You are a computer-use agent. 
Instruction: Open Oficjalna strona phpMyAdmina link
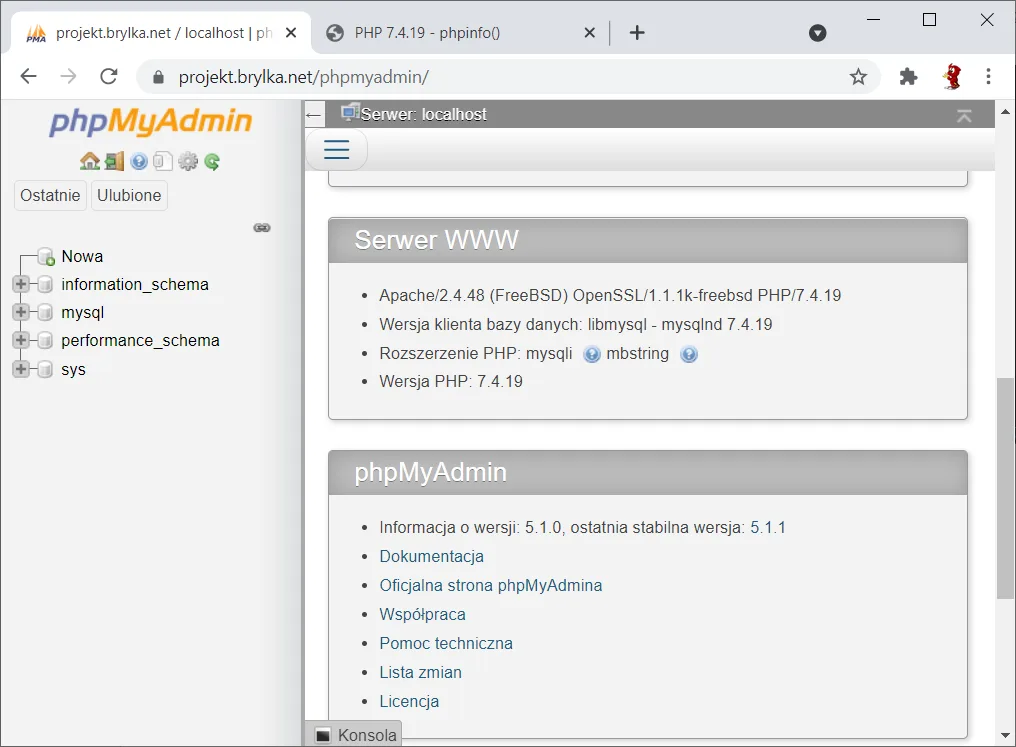click(x=491, y=586)
